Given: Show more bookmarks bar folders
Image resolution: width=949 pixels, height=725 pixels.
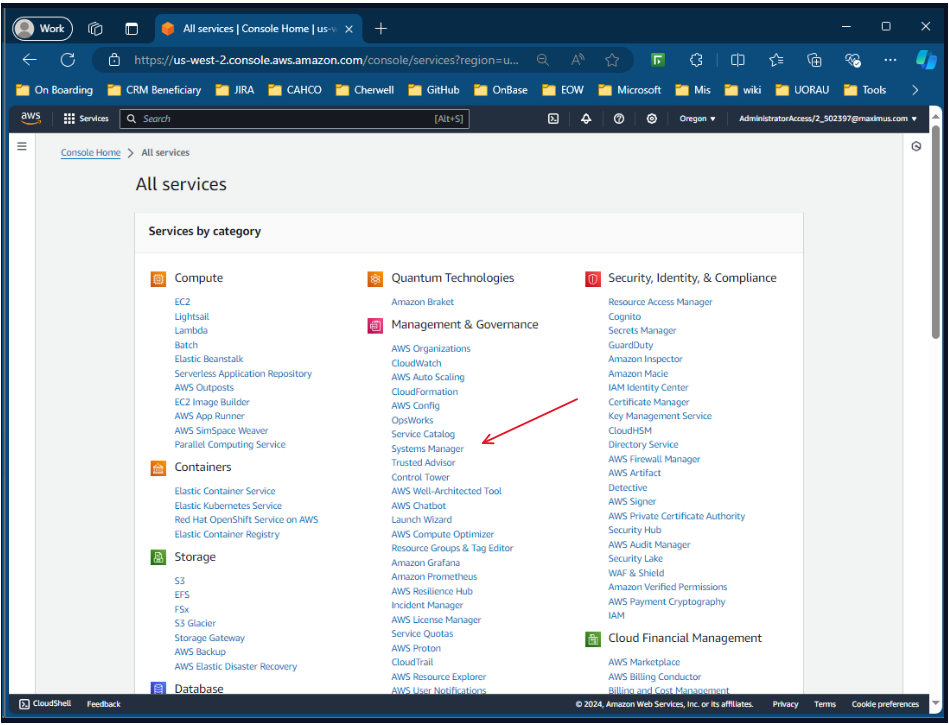Looking at the screenshot, I should click(914, 90).
